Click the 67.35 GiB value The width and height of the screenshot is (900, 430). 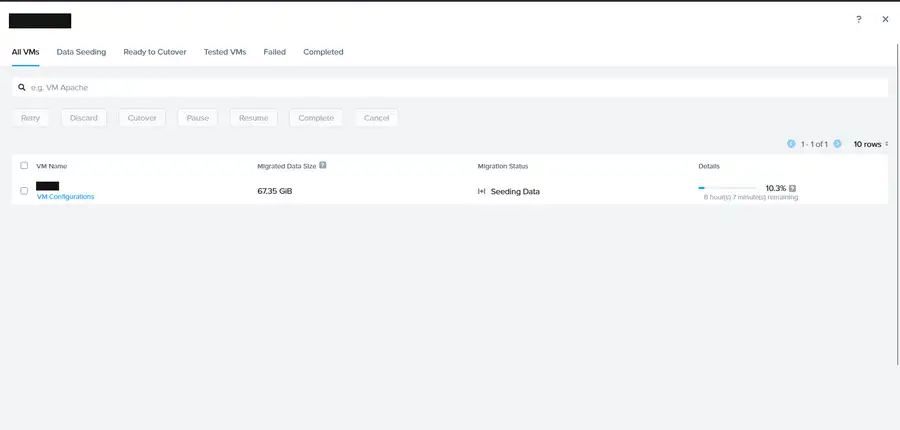275,191
